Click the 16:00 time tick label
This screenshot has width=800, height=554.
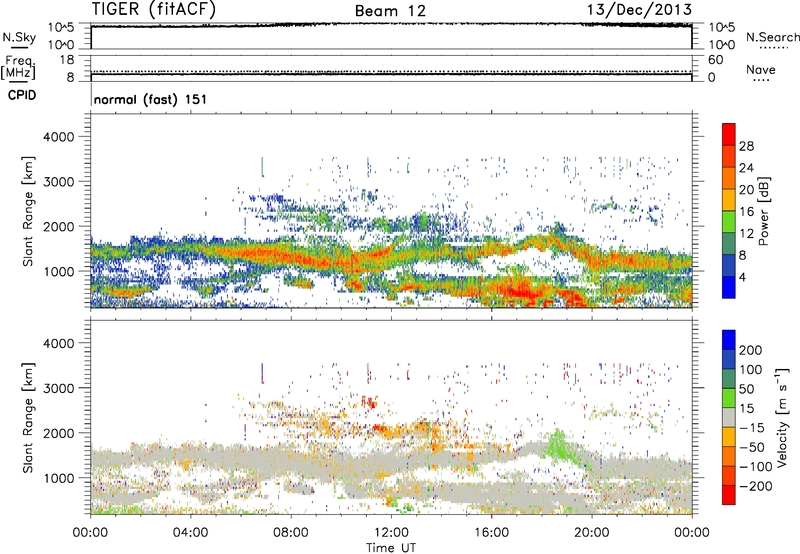point(491,533)
